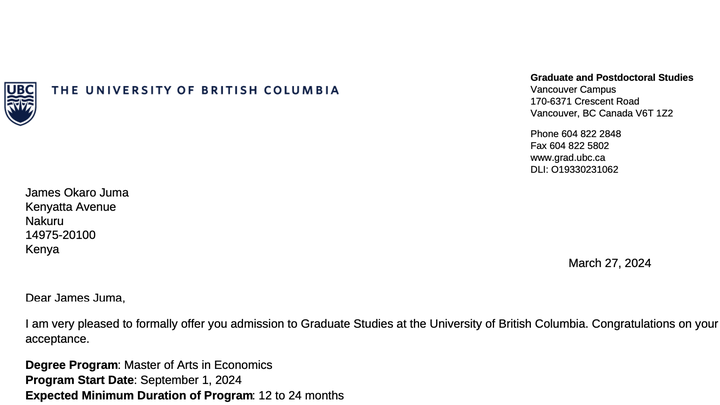The height and width of the screenshot is (405, 720).
Task: Click the University of British Columbia wordmark
Action: click(x=195, y=90)
